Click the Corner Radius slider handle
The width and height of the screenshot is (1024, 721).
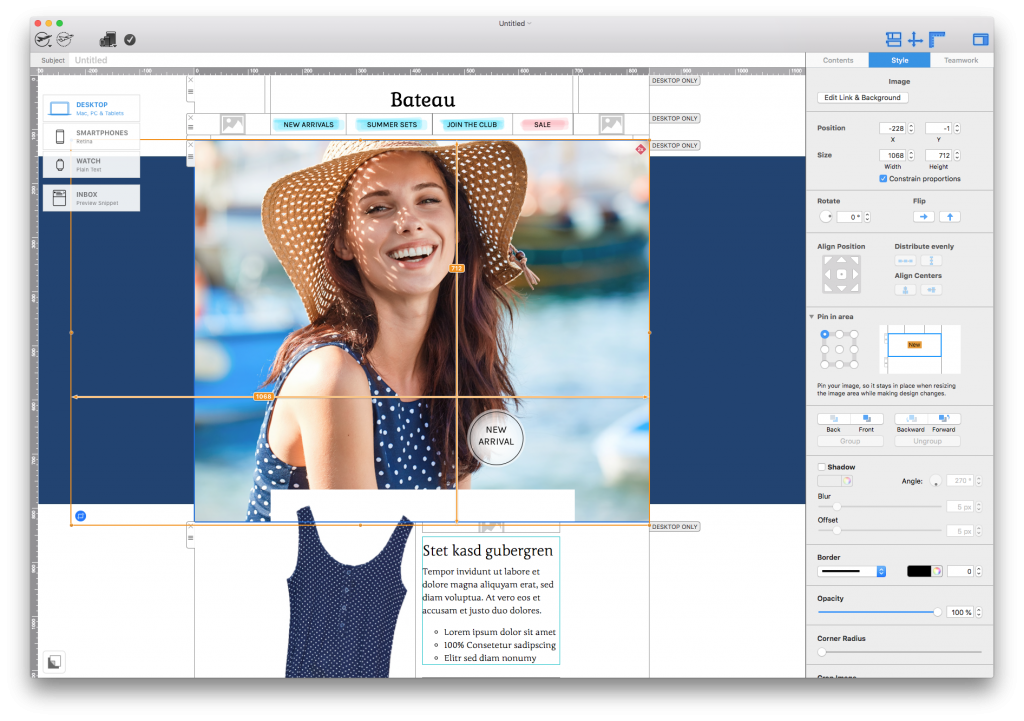pos(822,652)
